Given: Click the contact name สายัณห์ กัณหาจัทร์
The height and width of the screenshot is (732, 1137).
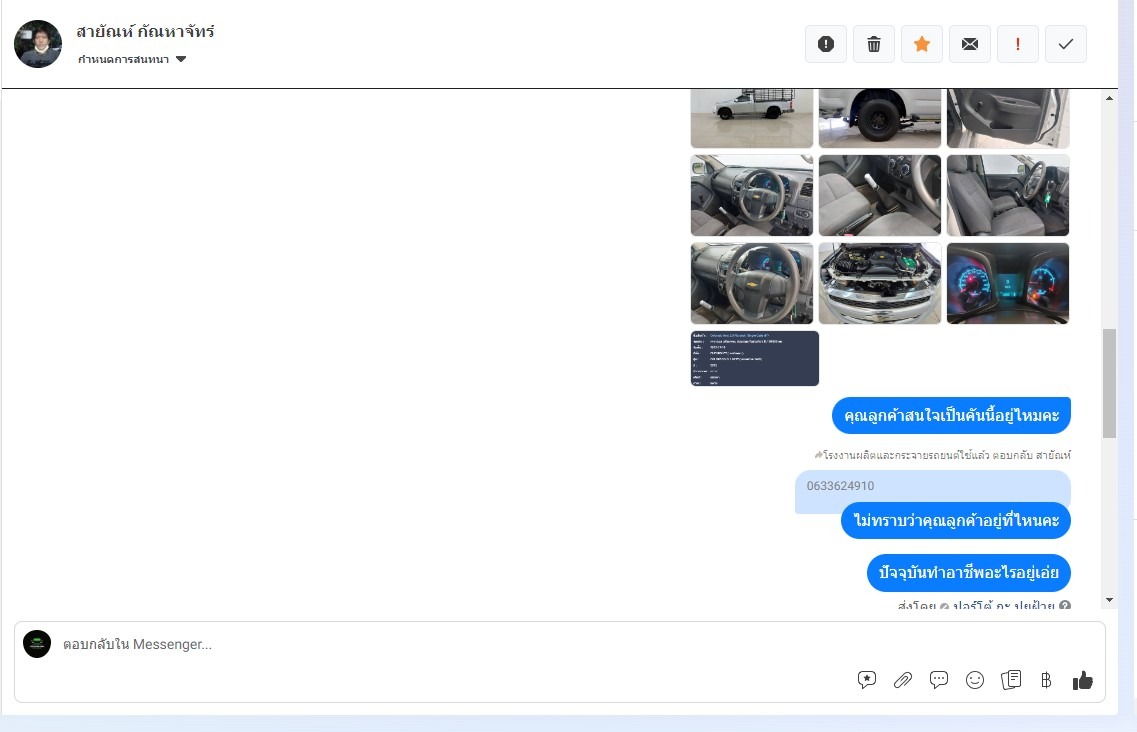Looking at the screenshot, I should point(145,31).
